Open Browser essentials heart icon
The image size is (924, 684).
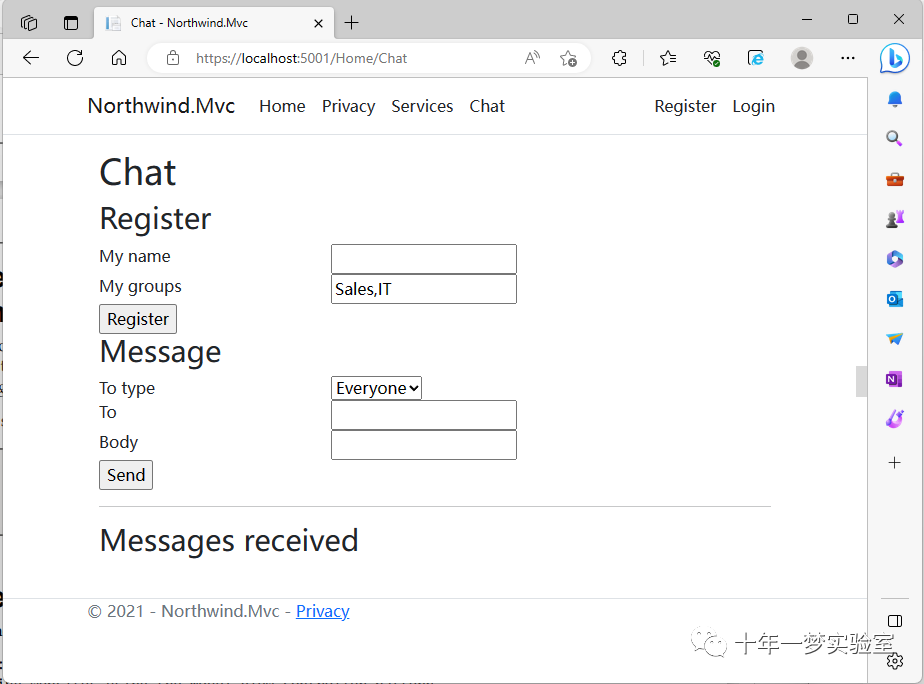click(x=712, y=58)
